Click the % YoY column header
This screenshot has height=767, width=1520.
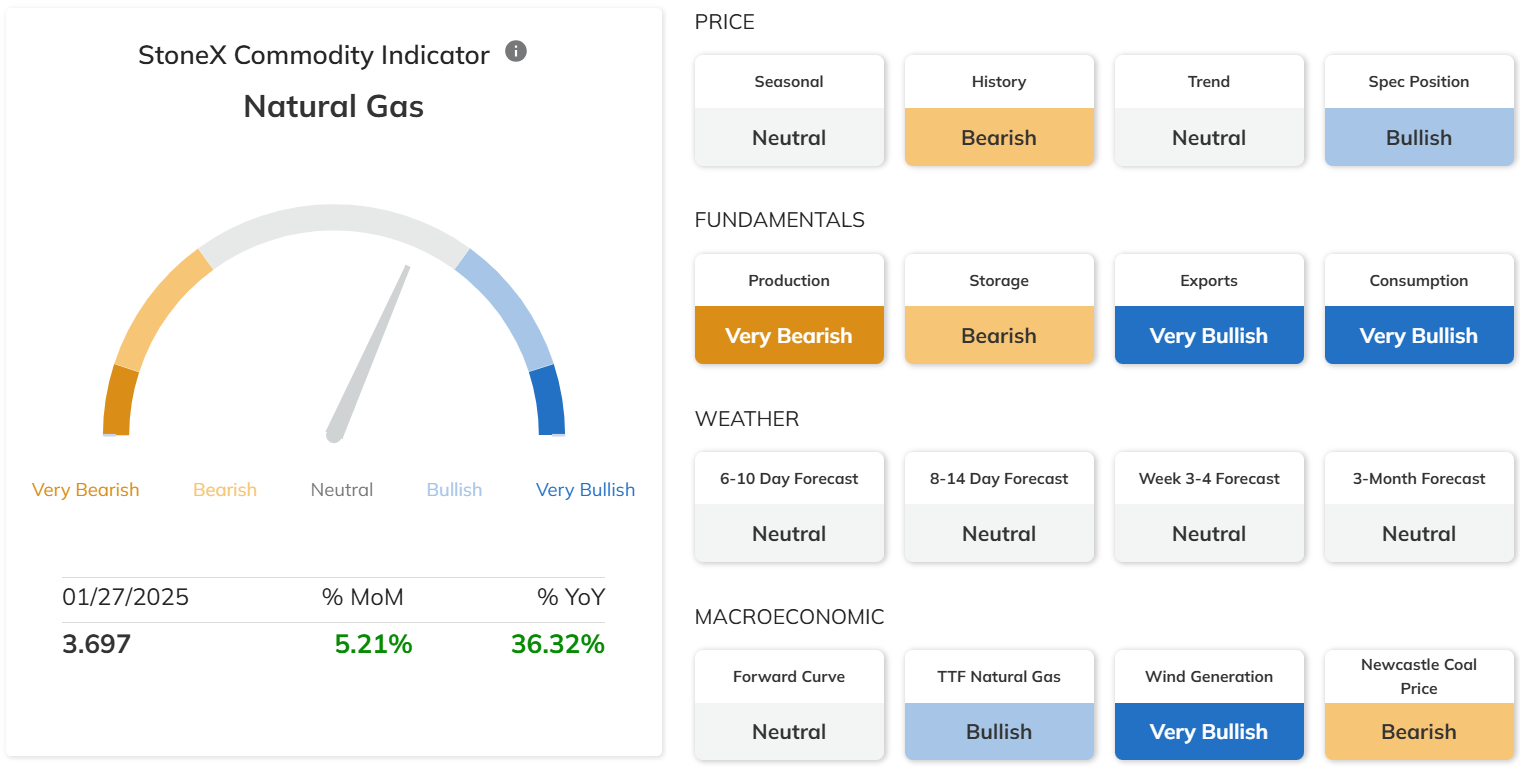(571, 598)
